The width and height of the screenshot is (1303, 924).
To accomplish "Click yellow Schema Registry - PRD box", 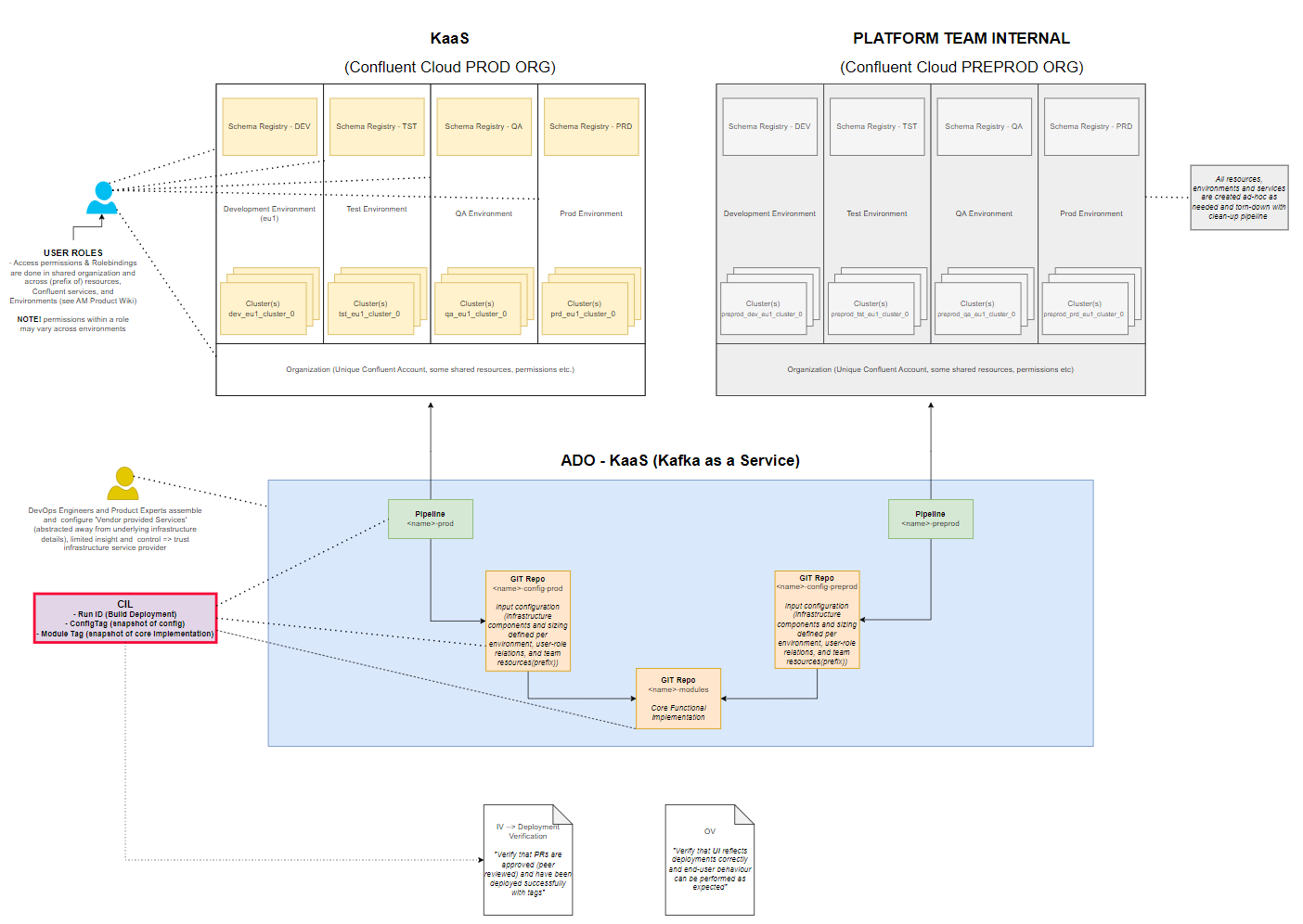I will [591, 127].
